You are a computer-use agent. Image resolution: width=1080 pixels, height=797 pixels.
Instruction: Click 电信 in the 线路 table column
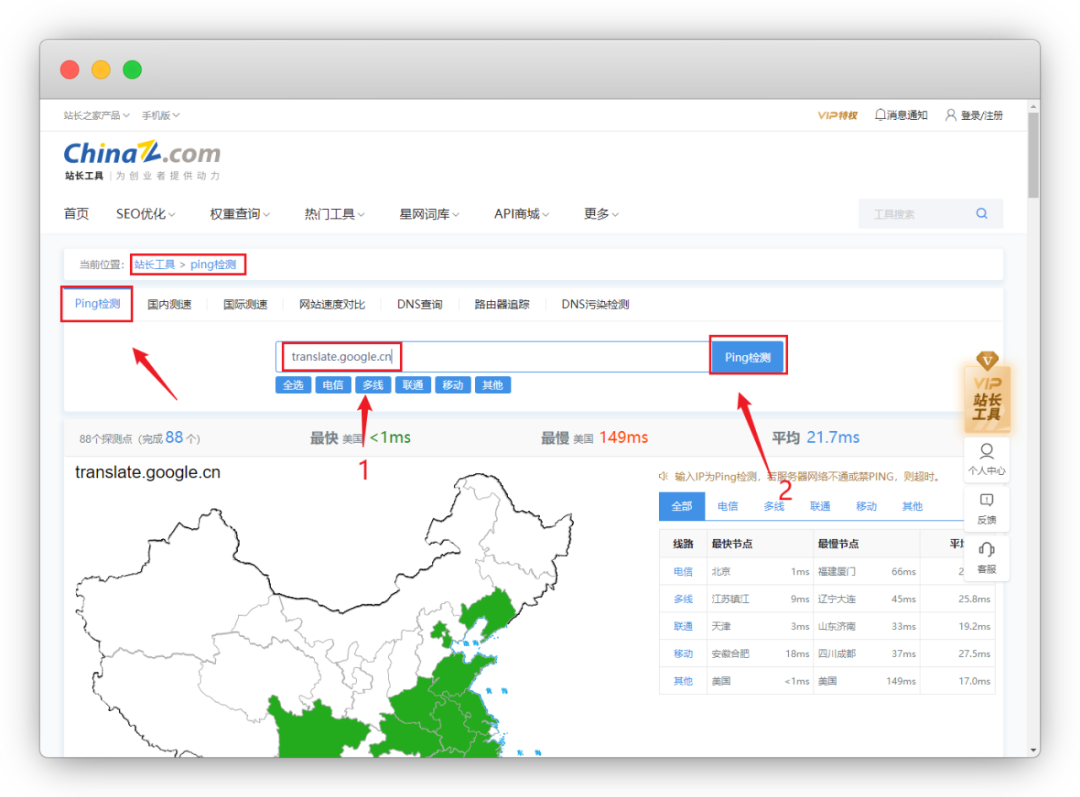pos(683,572)
